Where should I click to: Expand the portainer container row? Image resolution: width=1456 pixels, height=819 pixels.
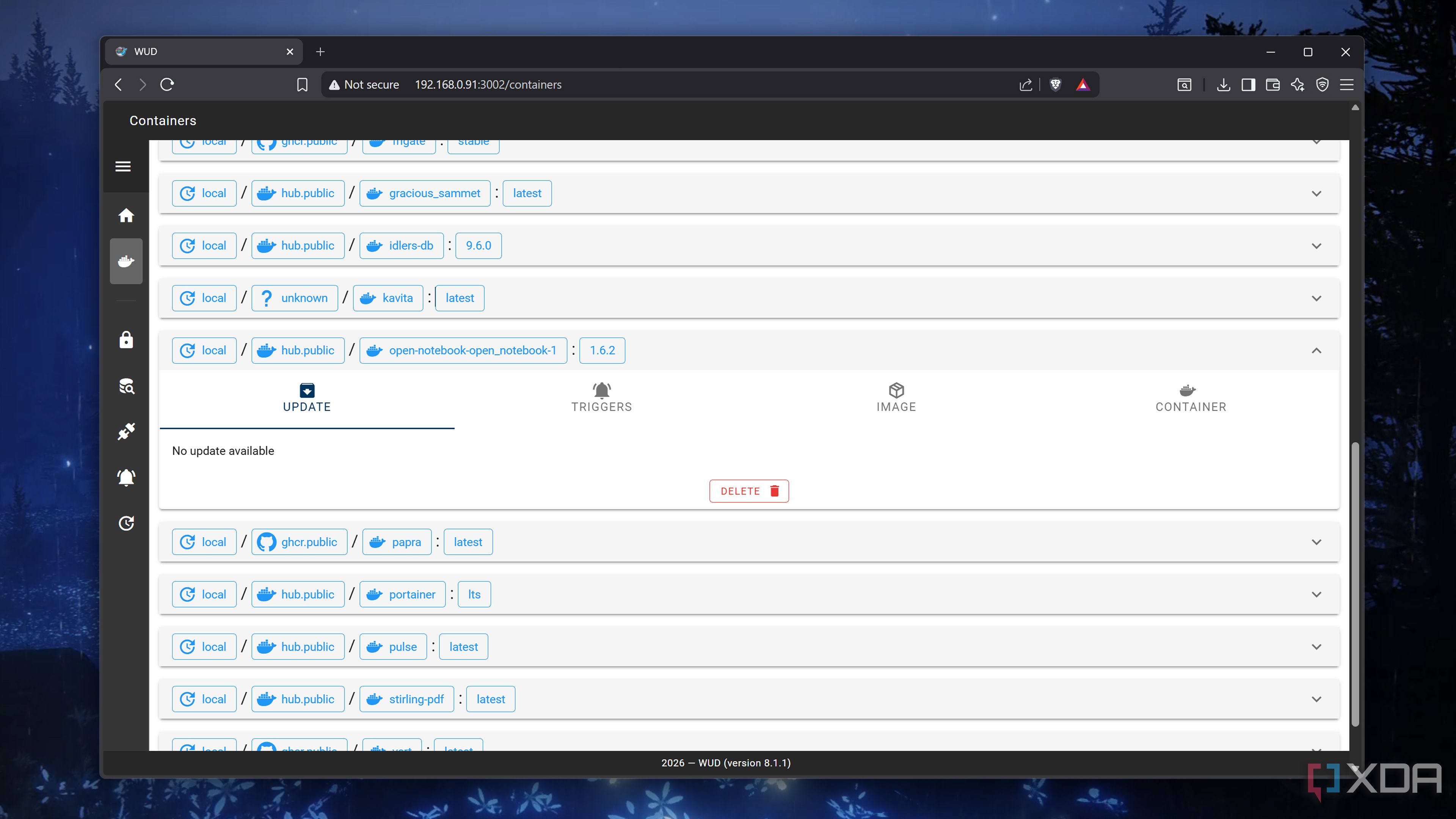[x=1316, y=594]
